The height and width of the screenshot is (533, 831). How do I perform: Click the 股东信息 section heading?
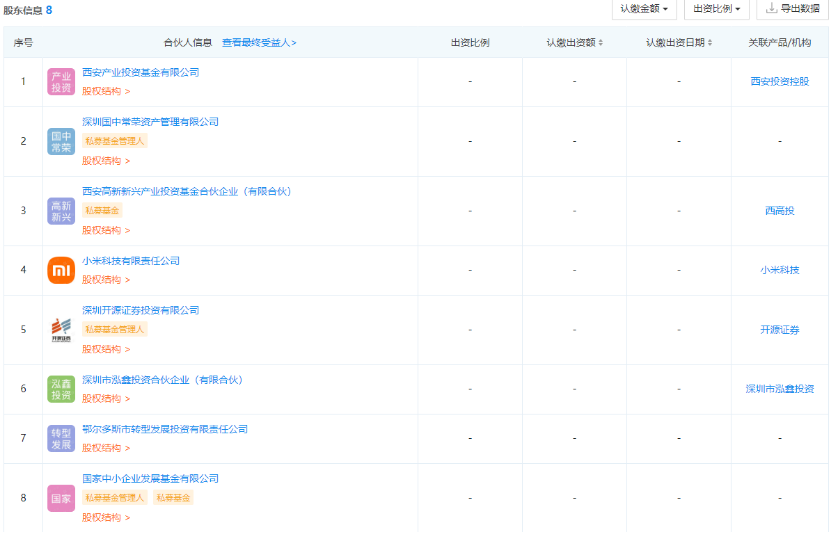click(23, 10)
